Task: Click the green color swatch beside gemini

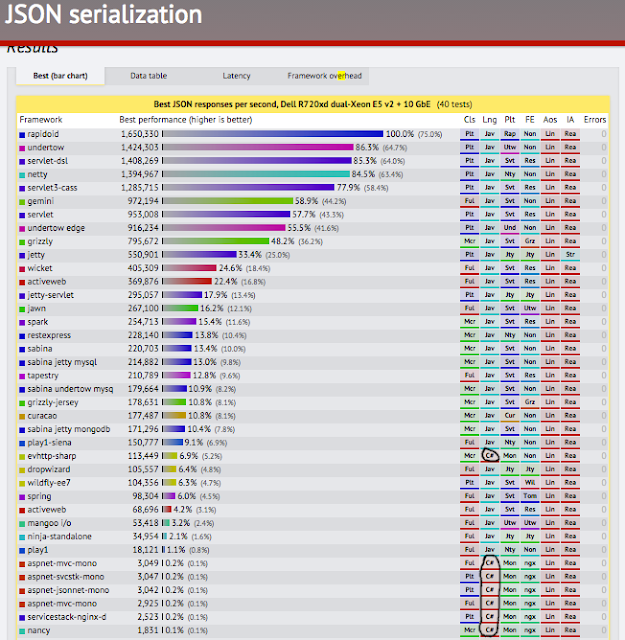Action: (22, 202)
